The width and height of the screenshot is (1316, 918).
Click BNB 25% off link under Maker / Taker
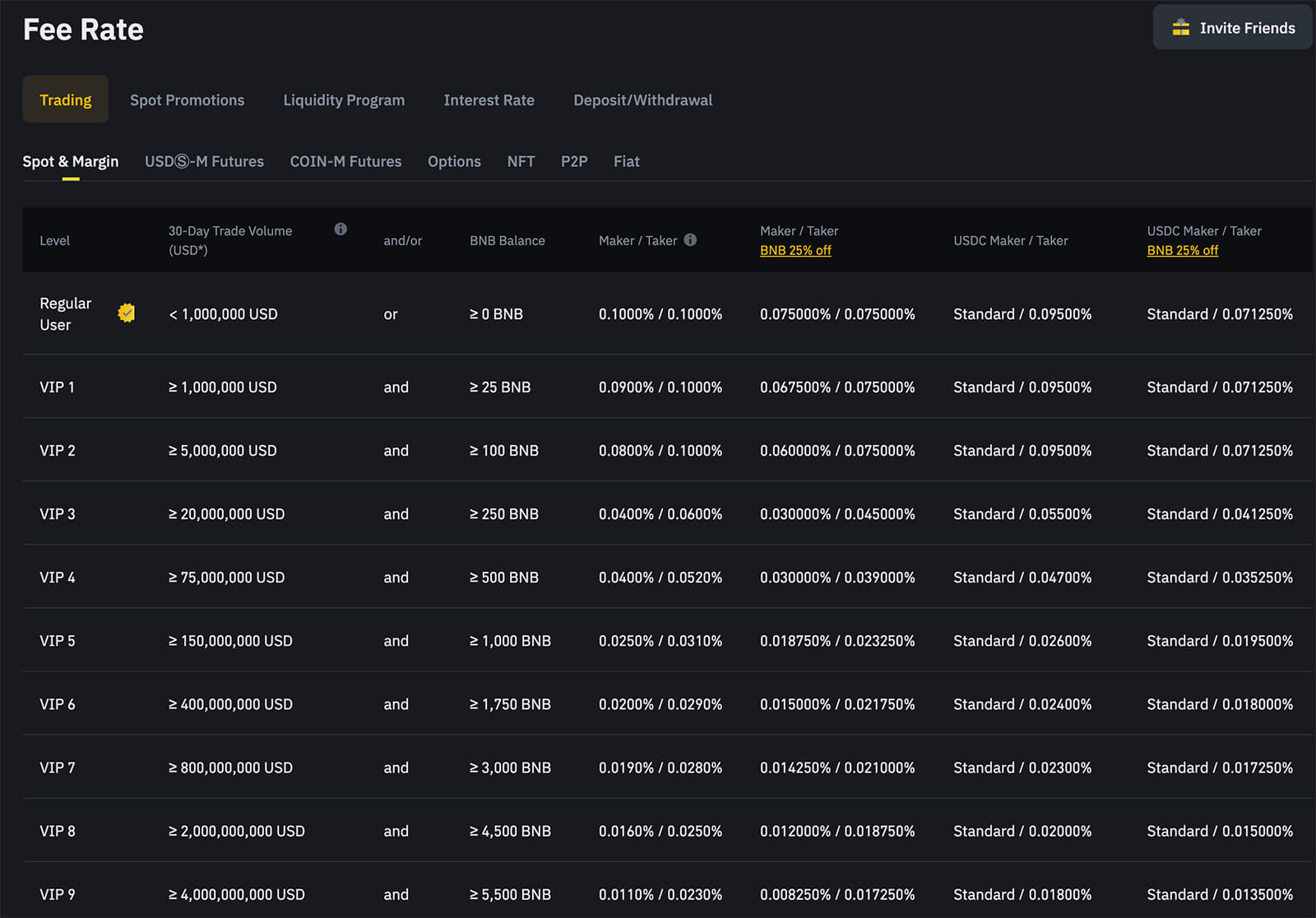point(795,250)
